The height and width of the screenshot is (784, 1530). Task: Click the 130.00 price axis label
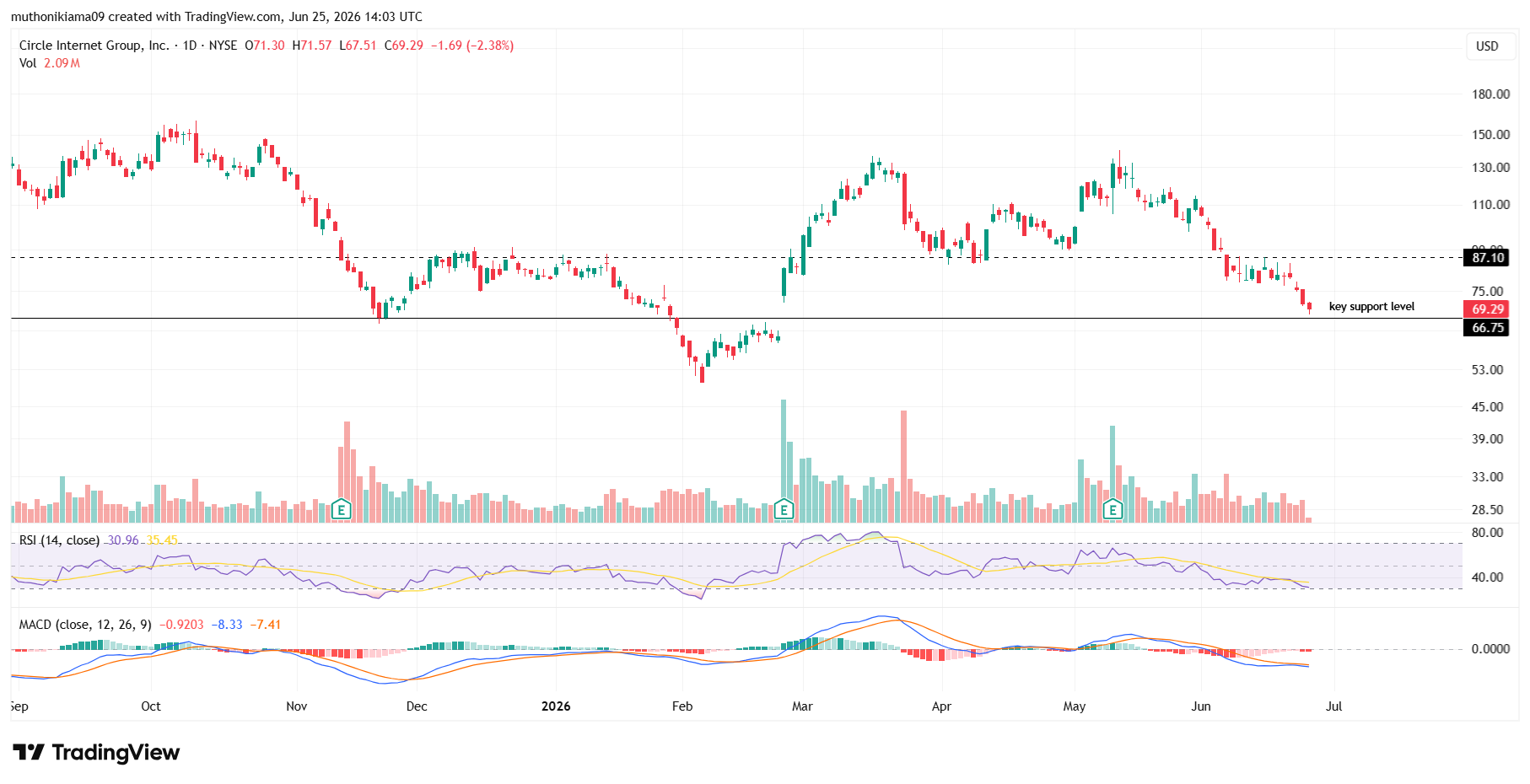[1490, 168]
